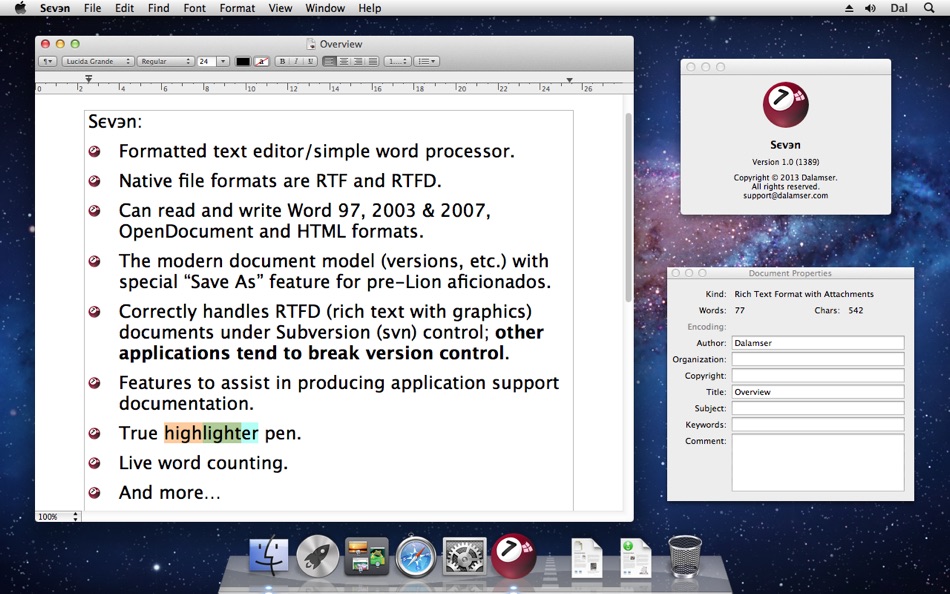Open the Help menu

[x=370, y=8]
